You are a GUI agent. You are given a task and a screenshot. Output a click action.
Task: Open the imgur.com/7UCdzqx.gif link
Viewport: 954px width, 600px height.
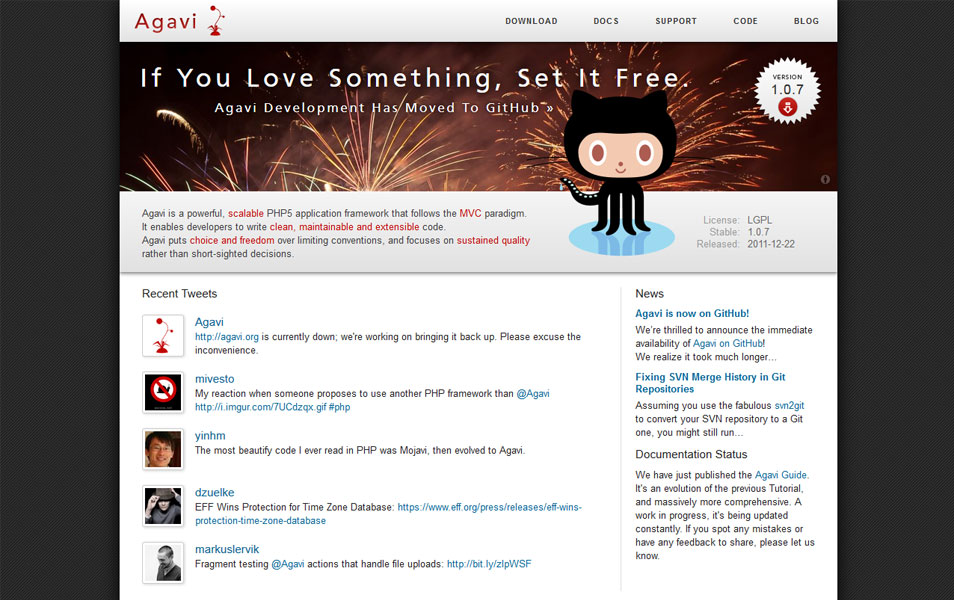click(x=261, y=407)
